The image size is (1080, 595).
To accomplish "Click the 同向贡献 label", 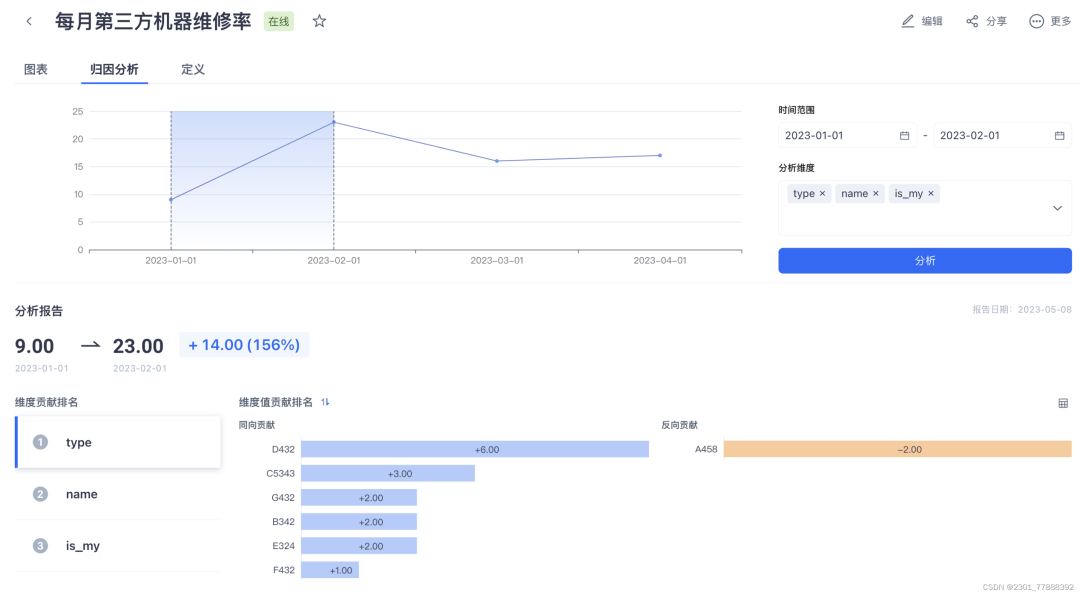I will pos(257,425).
